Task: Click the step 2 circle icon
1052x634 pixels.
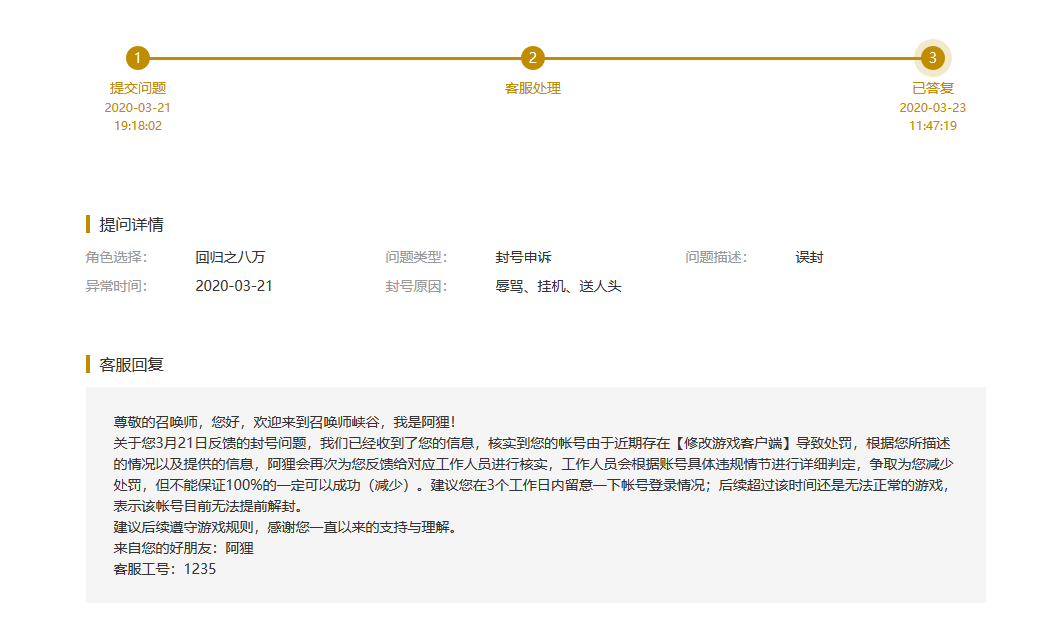Action: pyautogui.click(x=533, y=58)
